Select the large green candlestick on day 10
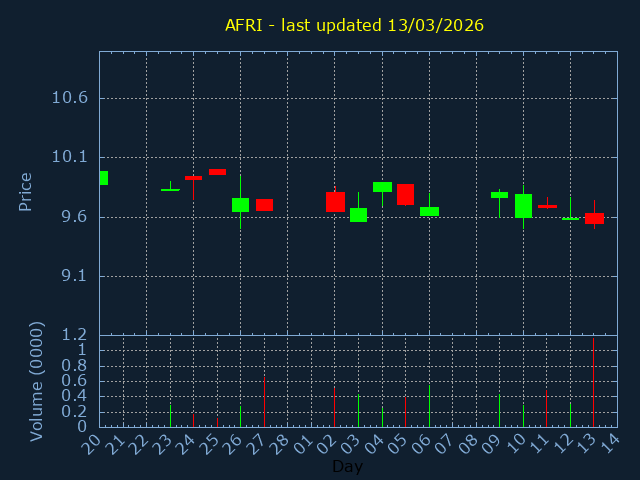This screenshot has height=480, width=640. pos(523,205)
